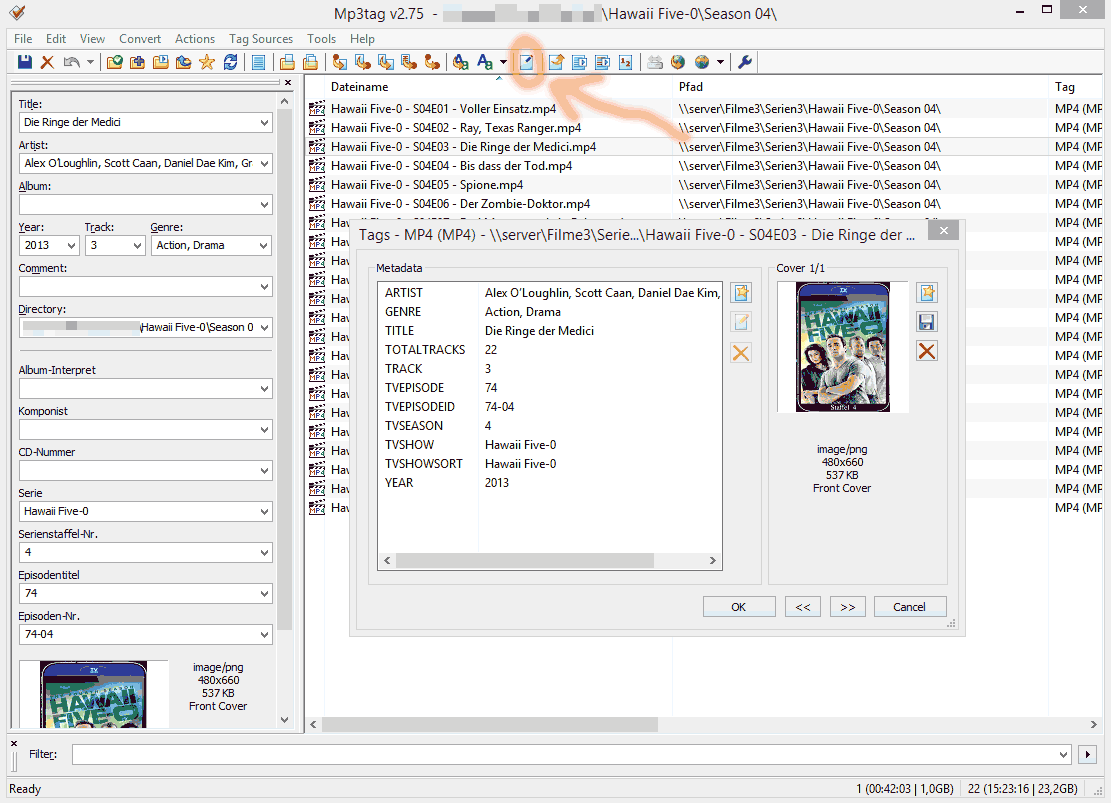Save tags with the floppy disk icon
This screenshot has width=1111, height=803.
(25, 62)
